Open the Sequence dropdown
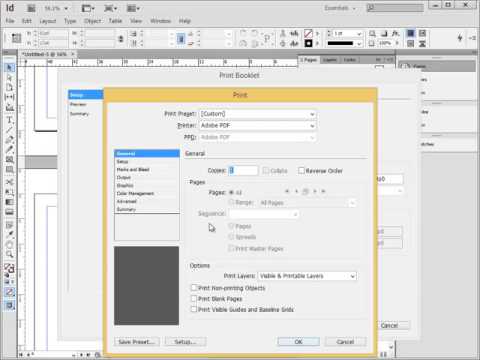The image size is (480, 360). tap(263, 214)
